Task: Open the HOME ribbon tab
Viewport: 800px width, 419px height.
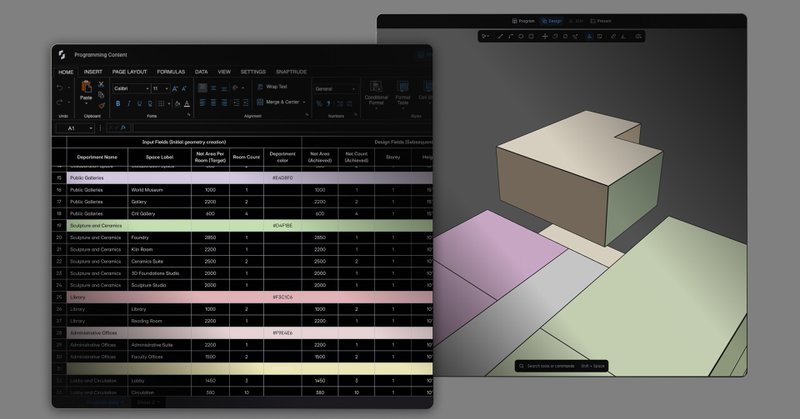Action: 66,72
